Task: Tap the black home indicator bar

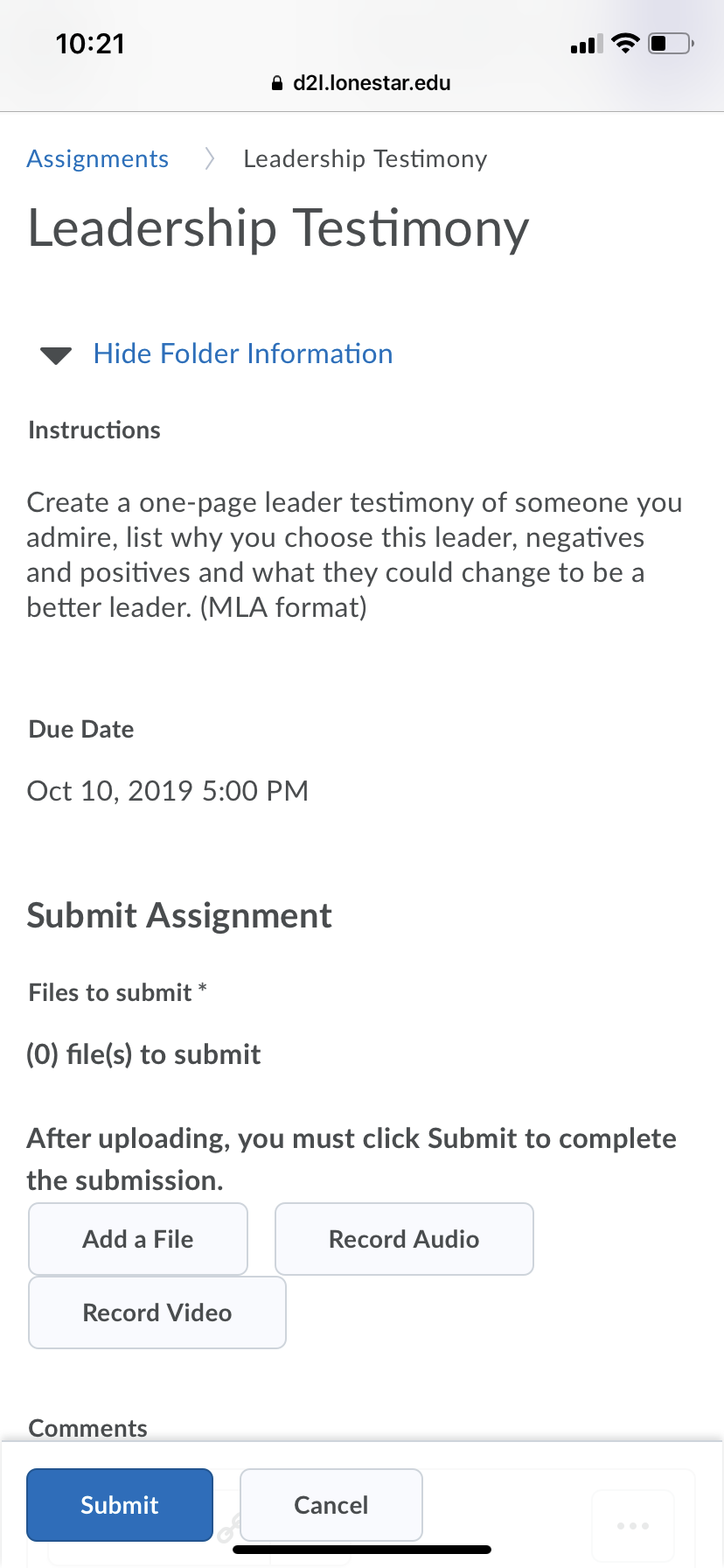Action: click(x=362, y=1550)
